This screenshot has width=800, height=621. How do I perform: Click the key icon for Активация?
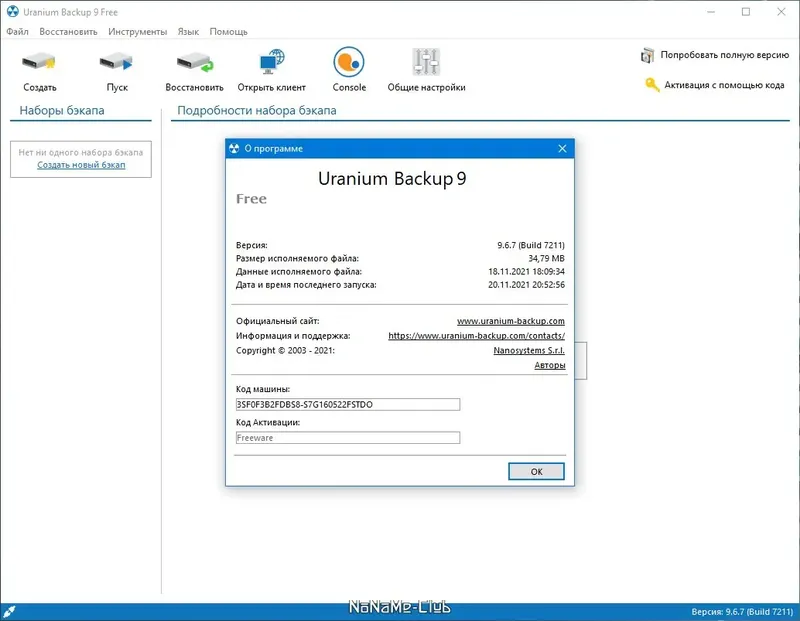pos(652,85)
